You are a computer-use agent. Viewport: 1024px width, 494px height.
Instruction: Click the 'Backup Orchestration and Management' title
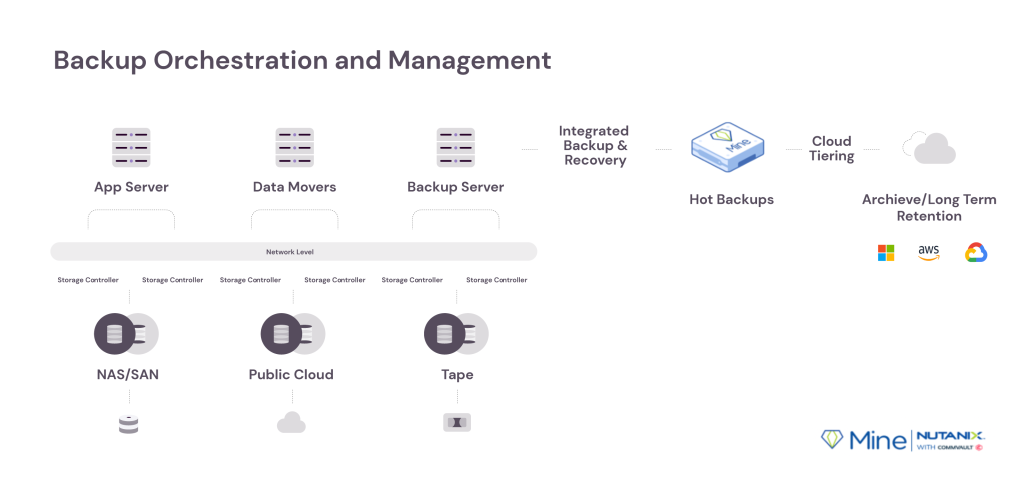pos(302,60)
